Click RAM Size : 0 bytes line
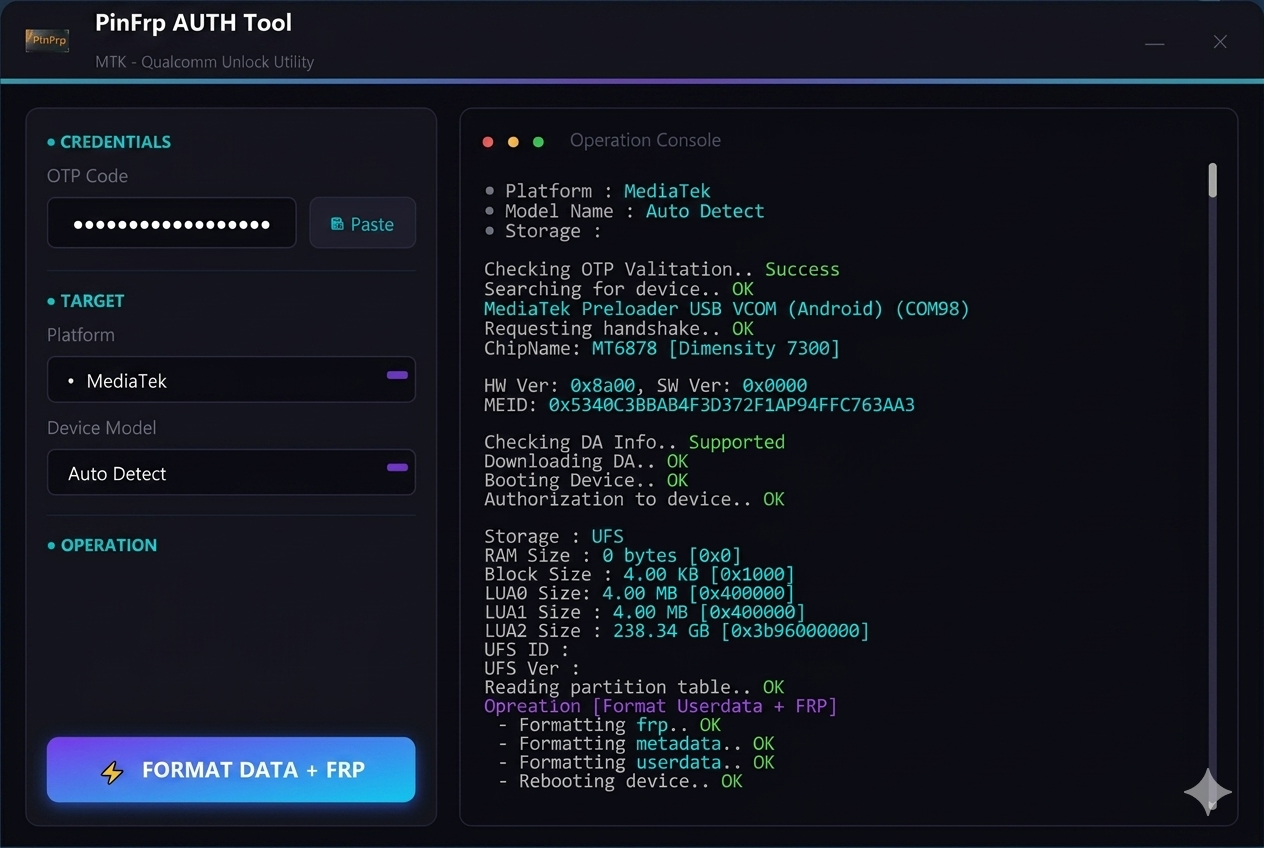 pyautogui.click(x=613, y=556)
